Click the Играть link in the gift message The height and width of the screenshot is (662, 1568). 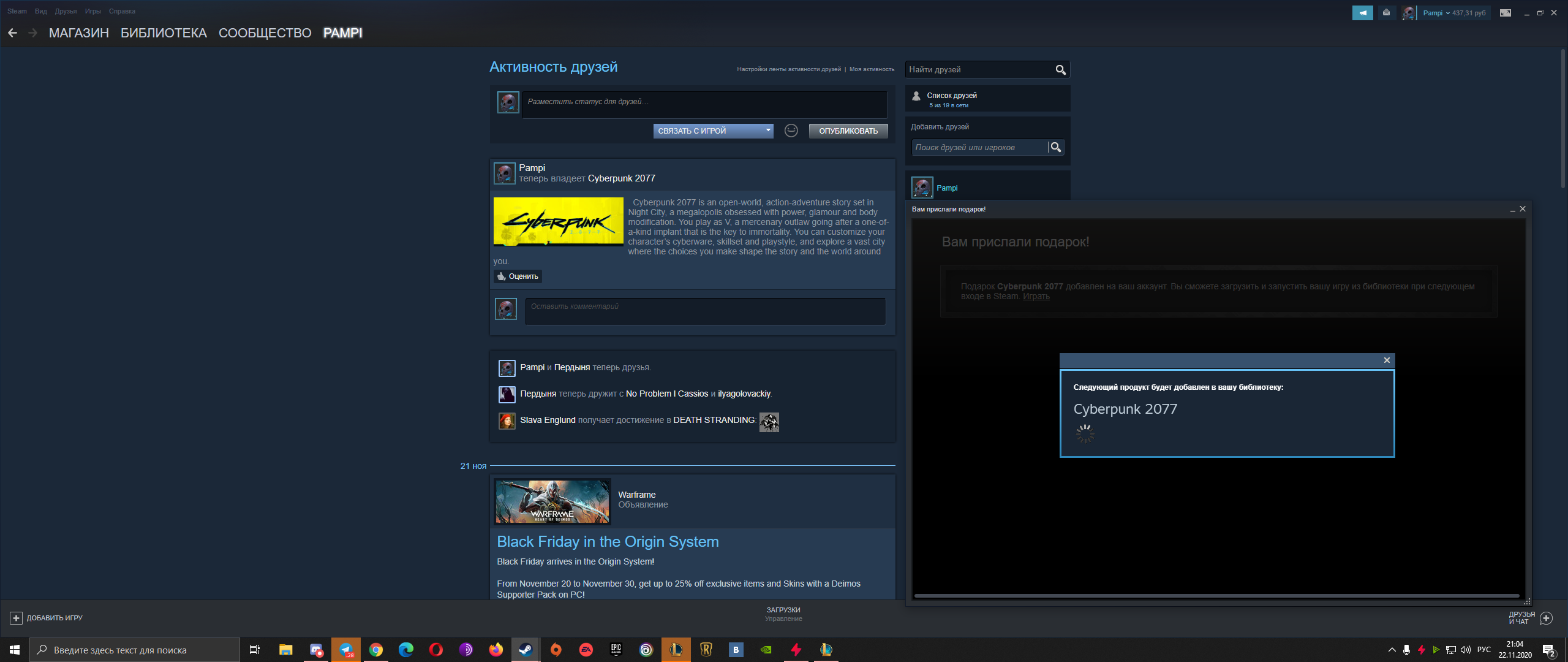pyautogui.click(x=1036, y=297)
